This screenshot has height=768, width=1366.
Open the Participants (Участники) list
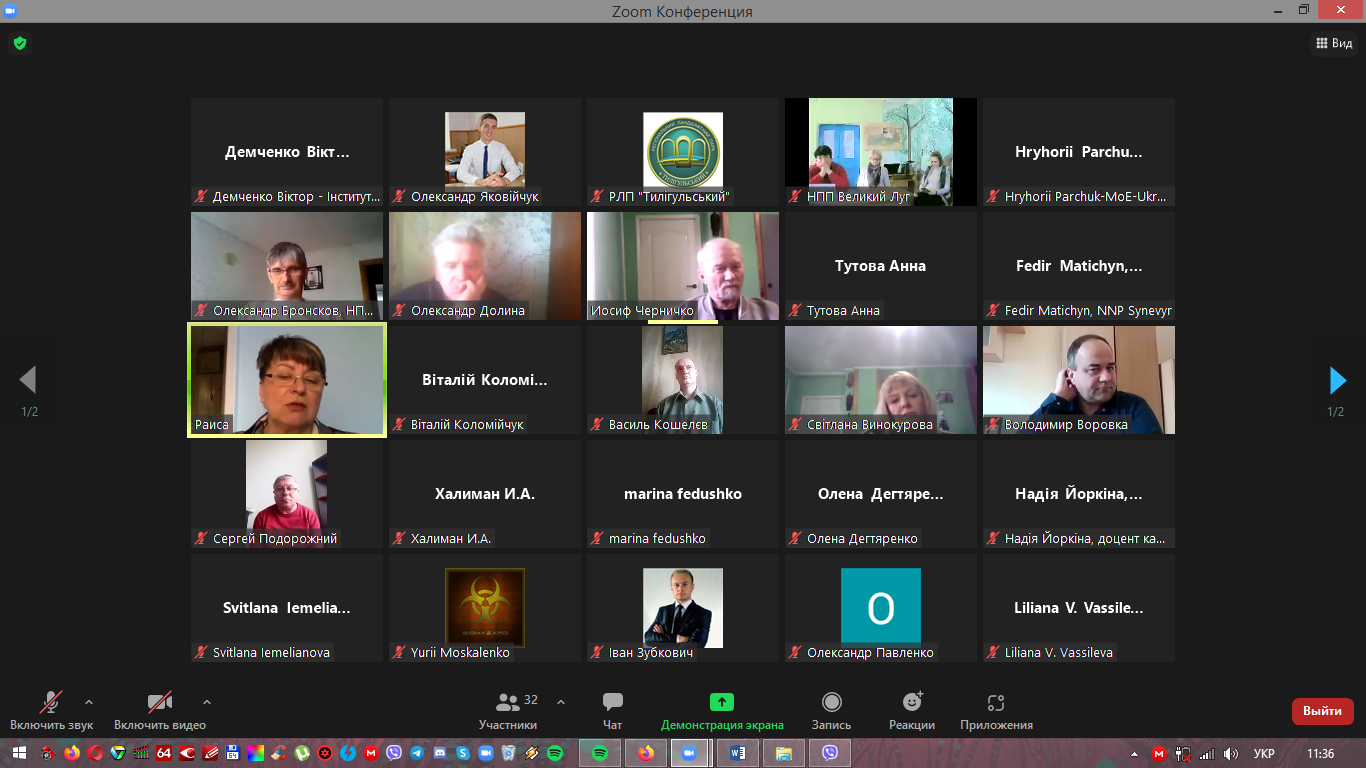pos(508,710)
